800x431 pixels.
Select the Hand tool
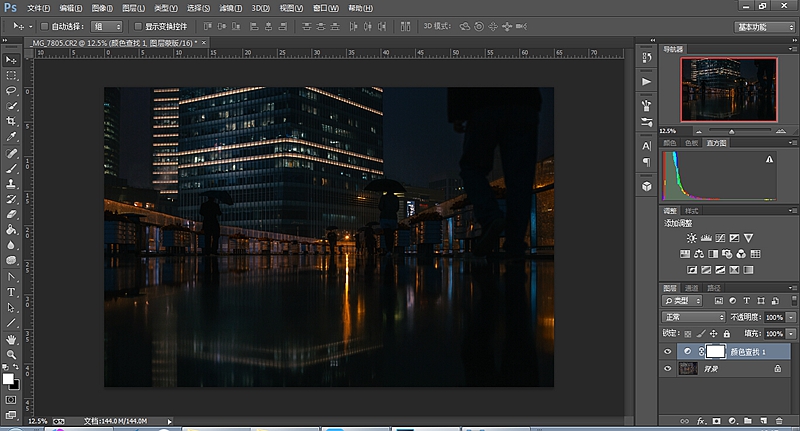point(11,339)
